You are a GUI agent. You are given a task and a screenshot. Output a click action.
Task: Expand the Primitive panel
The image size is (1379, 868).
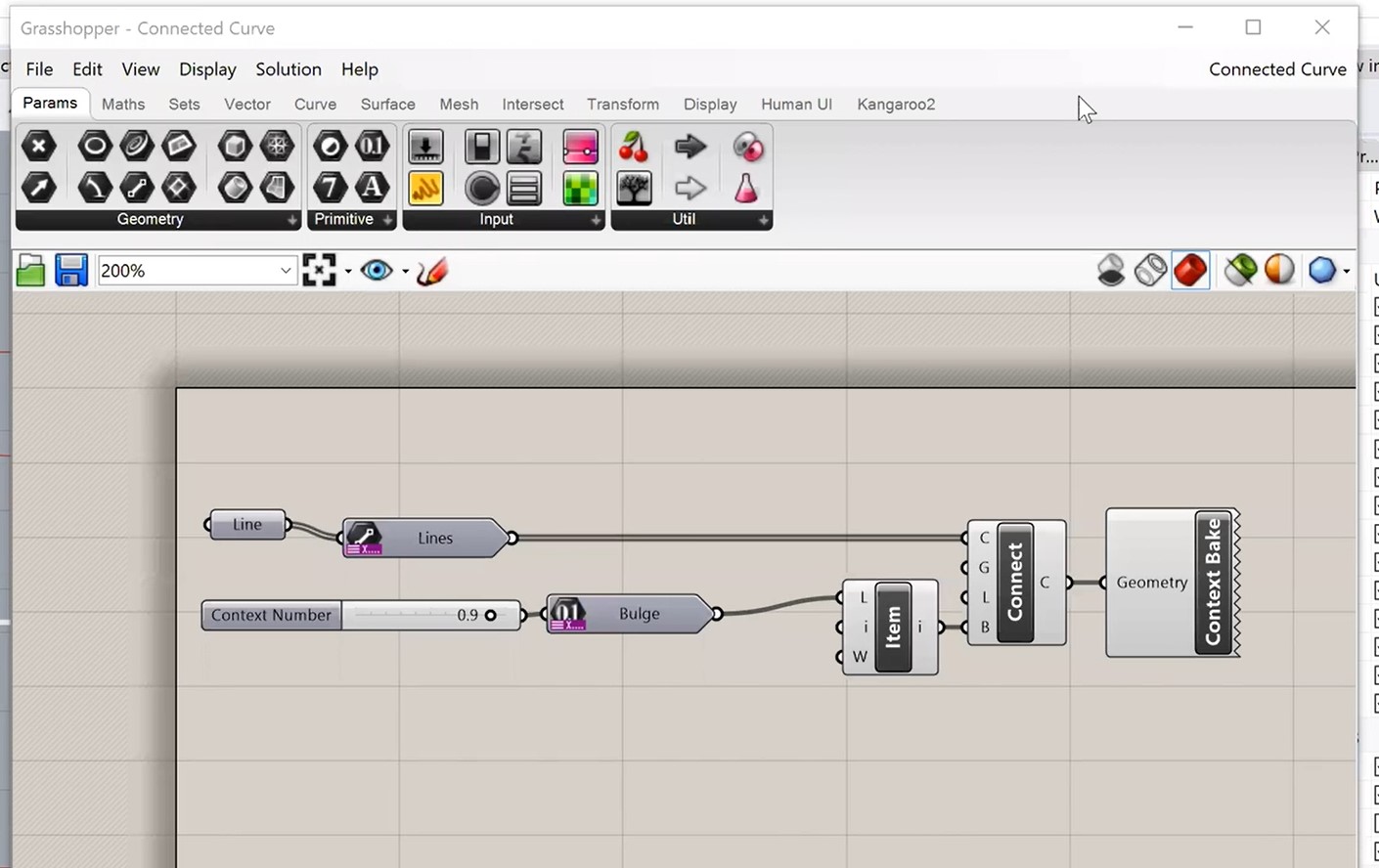[x=388, y=221]
